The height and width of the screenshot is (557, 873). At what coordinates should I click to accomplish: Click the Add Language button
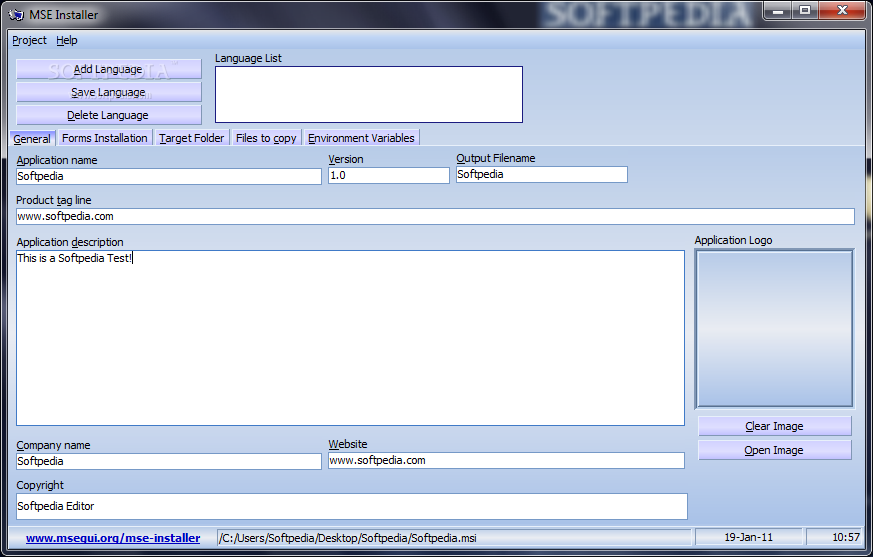tap(109, 69)
